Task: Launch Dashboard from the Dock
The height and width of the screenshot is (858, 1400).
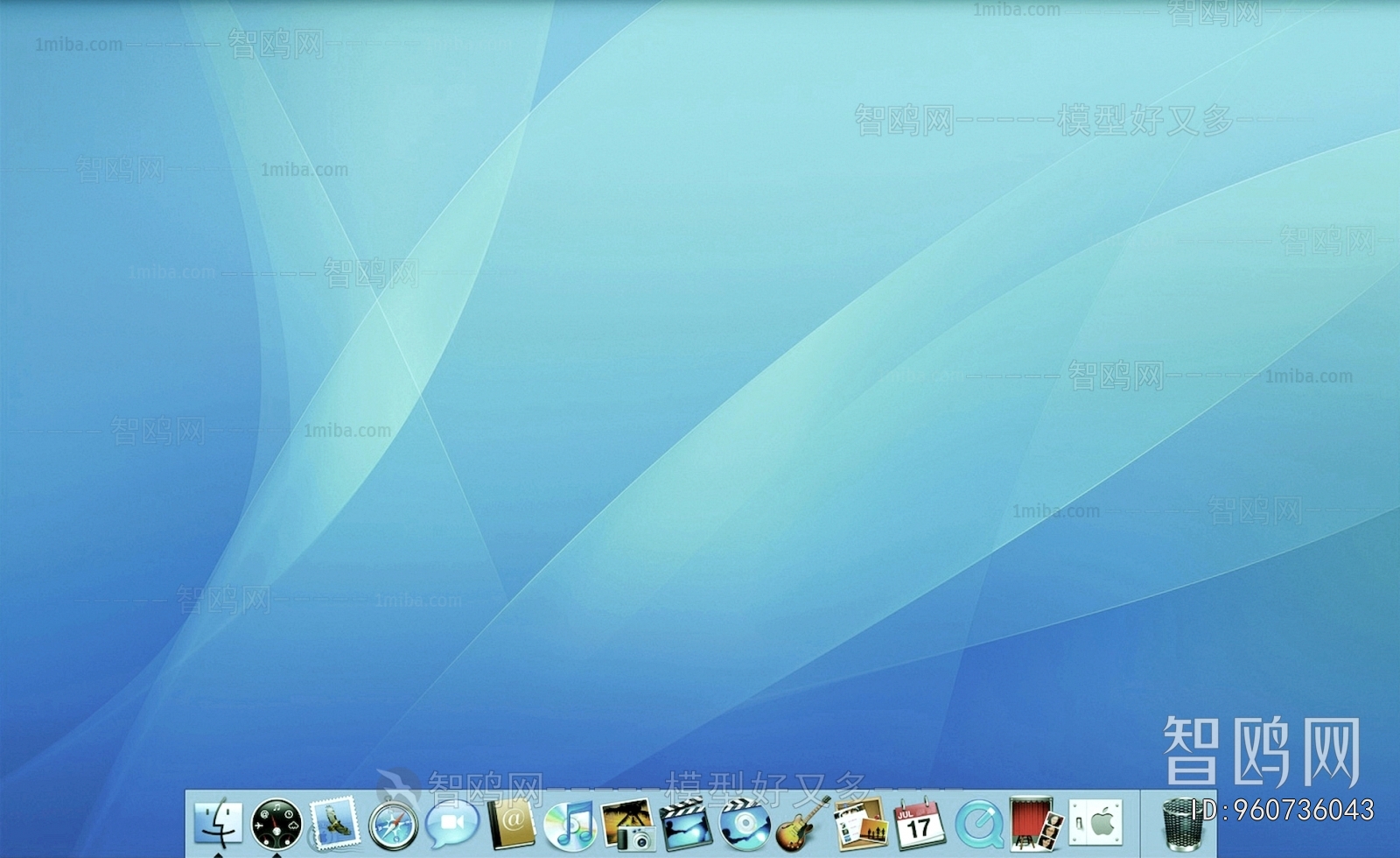Action: point(276,824)
